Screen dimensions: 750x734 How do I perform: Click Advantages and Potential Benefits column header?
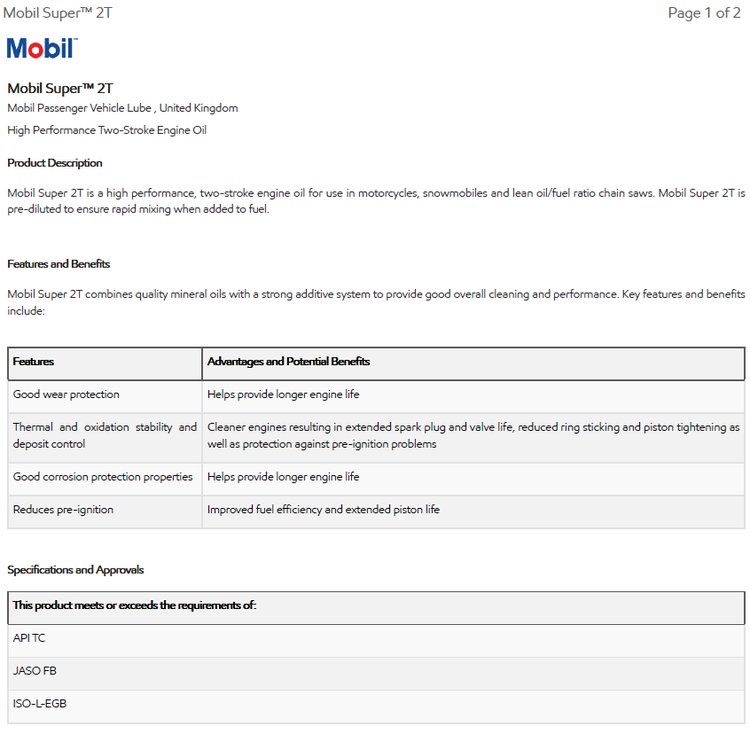[473, 362]
